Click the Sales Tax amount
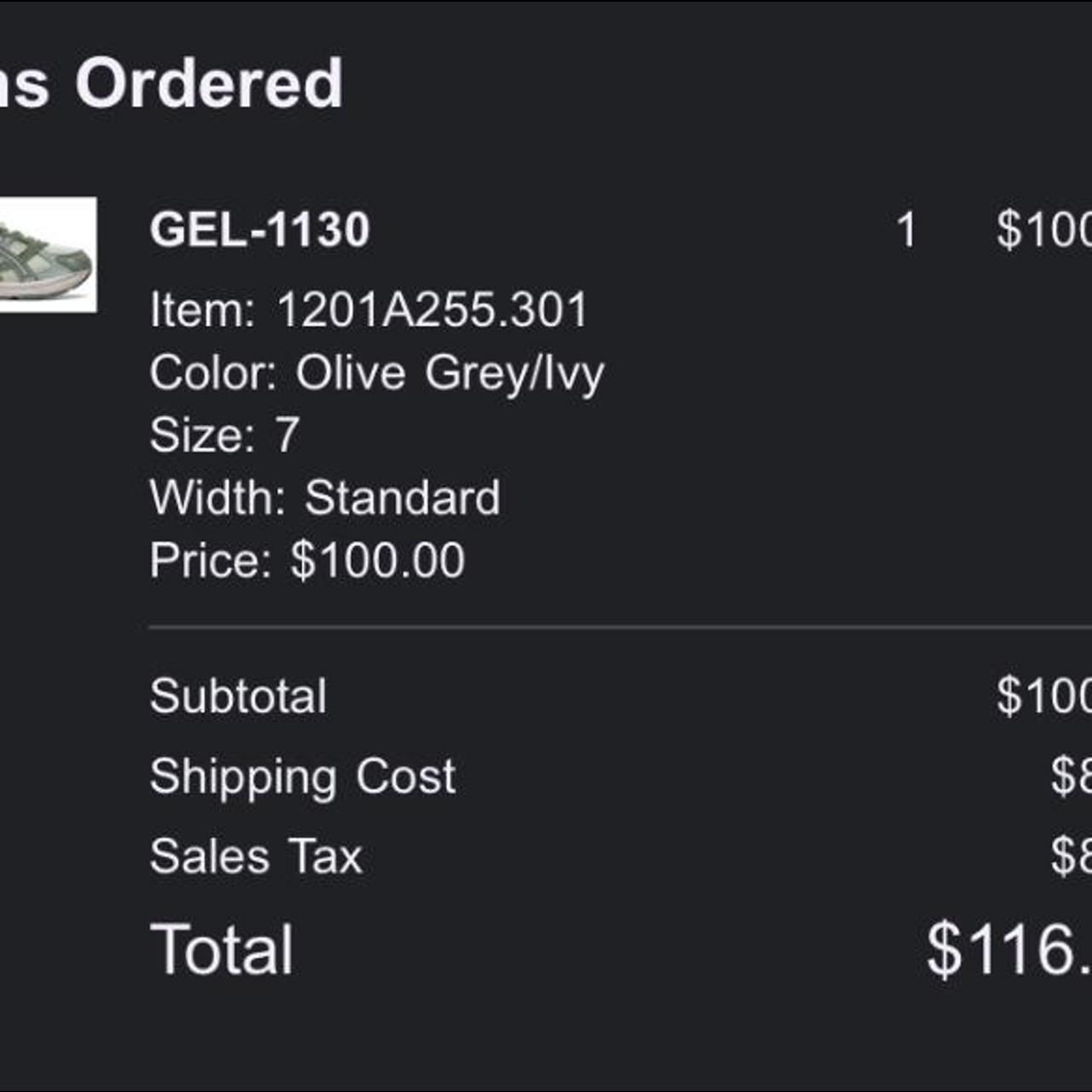 pyautogui.click(x=1071, y=857)
